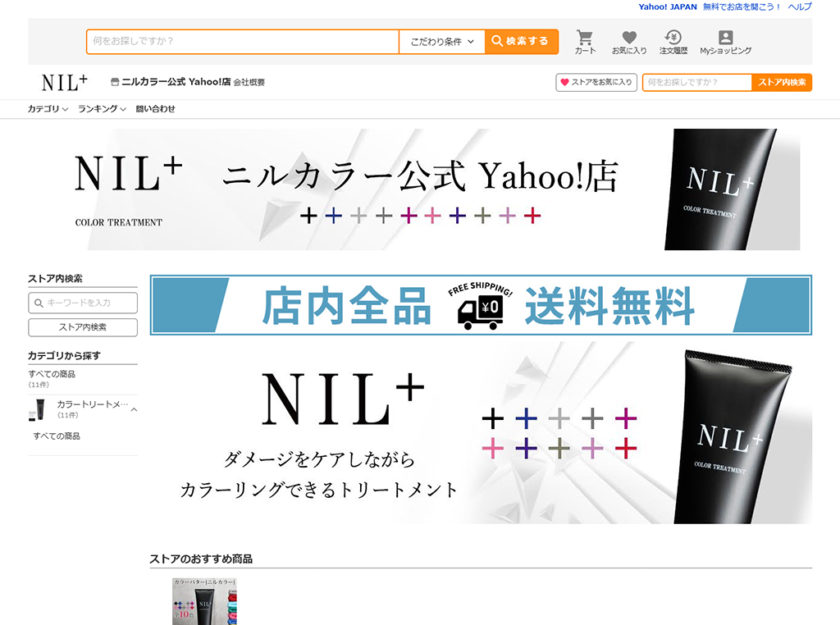Open the ヘルプ link
The image size is (840, 625).
(x=799, y=7)
